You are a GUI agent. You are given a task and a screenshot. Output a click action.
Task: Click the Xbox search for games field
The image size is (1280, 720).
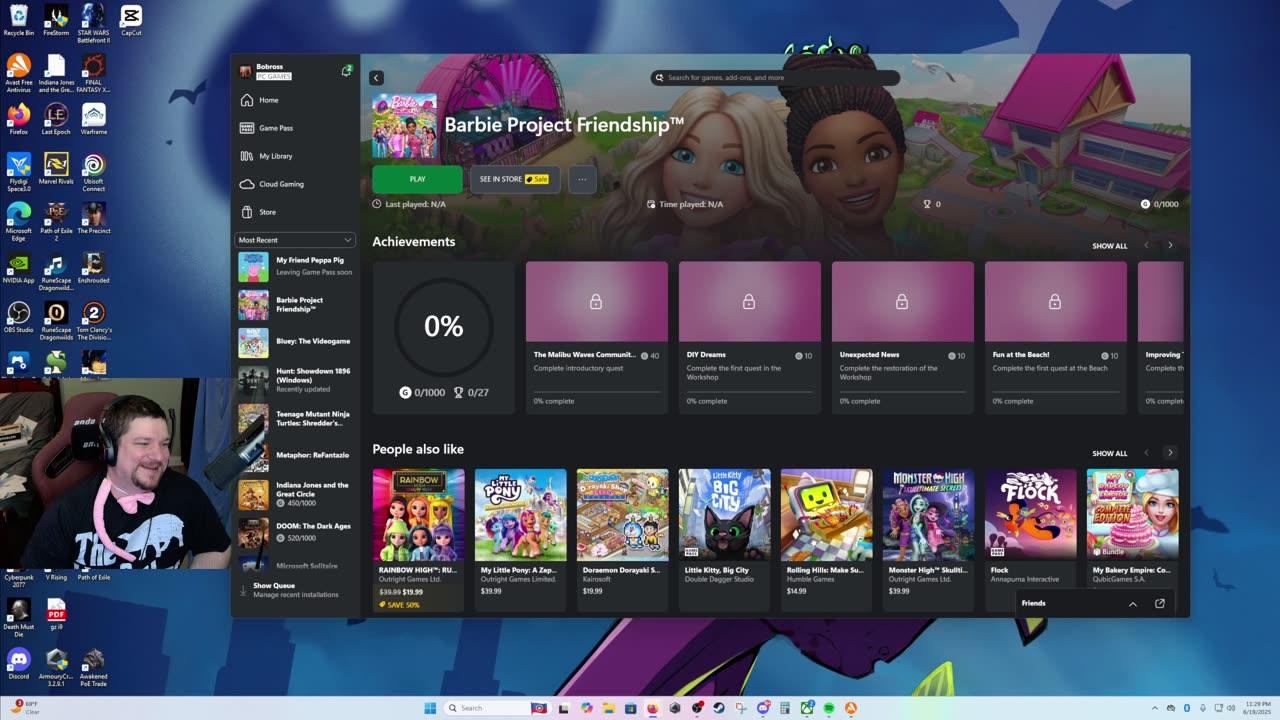(775, 77)
